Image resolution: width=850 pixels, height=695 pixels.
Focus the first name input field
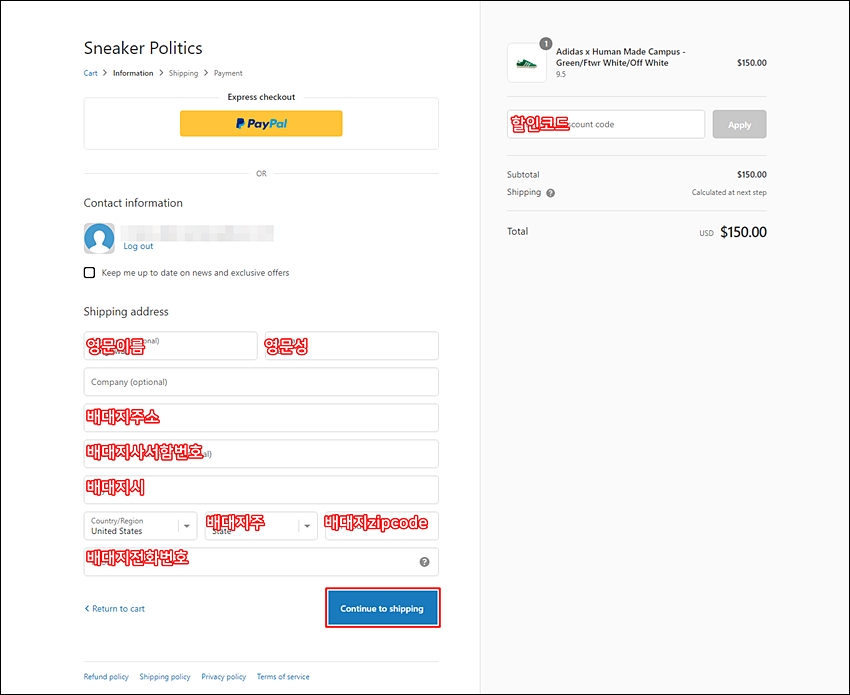[x=171, y=346]
